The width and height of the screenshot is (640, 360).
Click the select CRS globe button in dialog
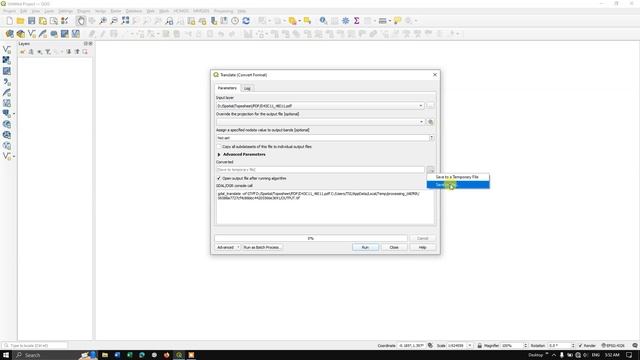coord(430,122)
